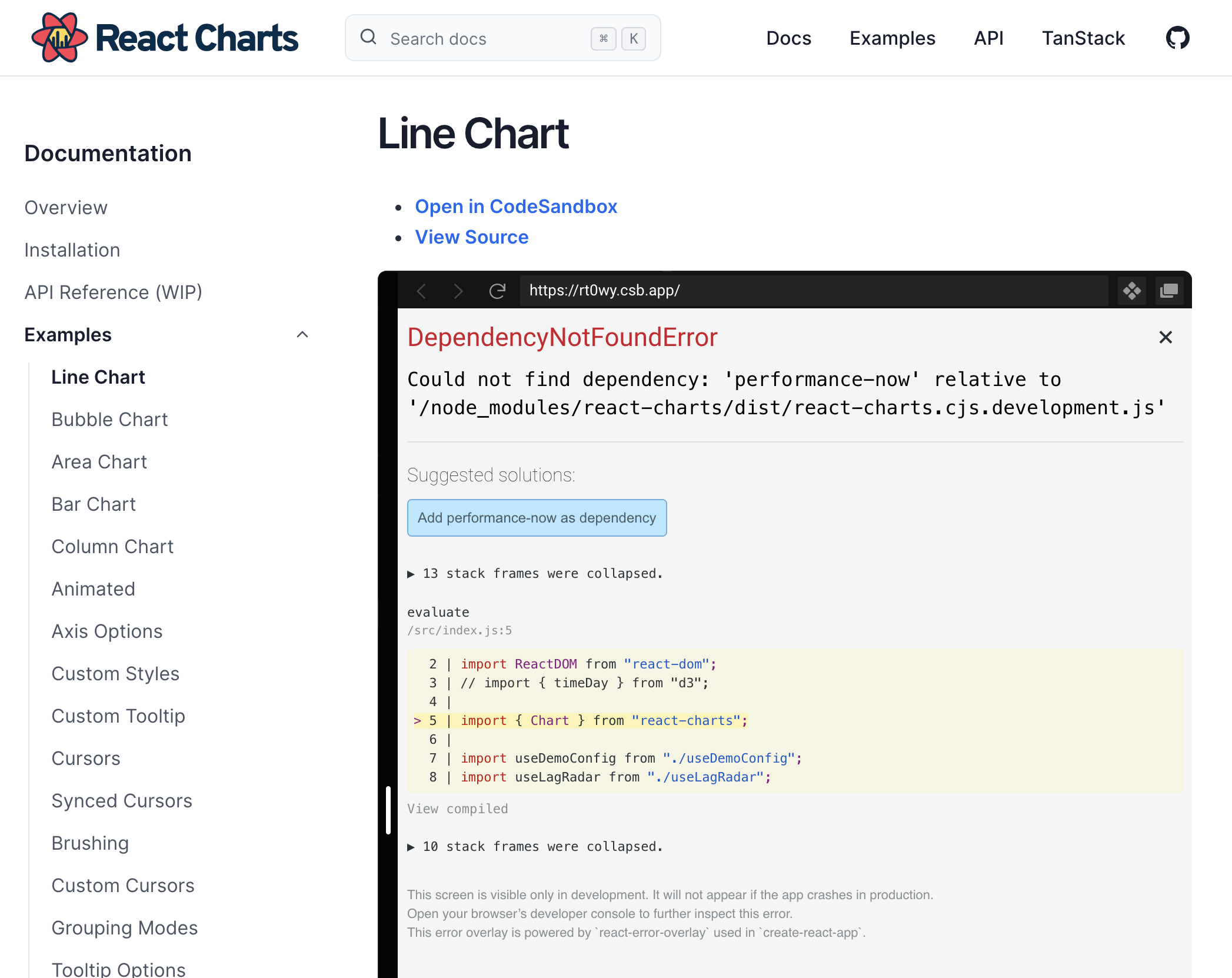Click the back arrow in the sandbox browser bar
This screenshot has width=1232, height=978.
pos(421,290)
